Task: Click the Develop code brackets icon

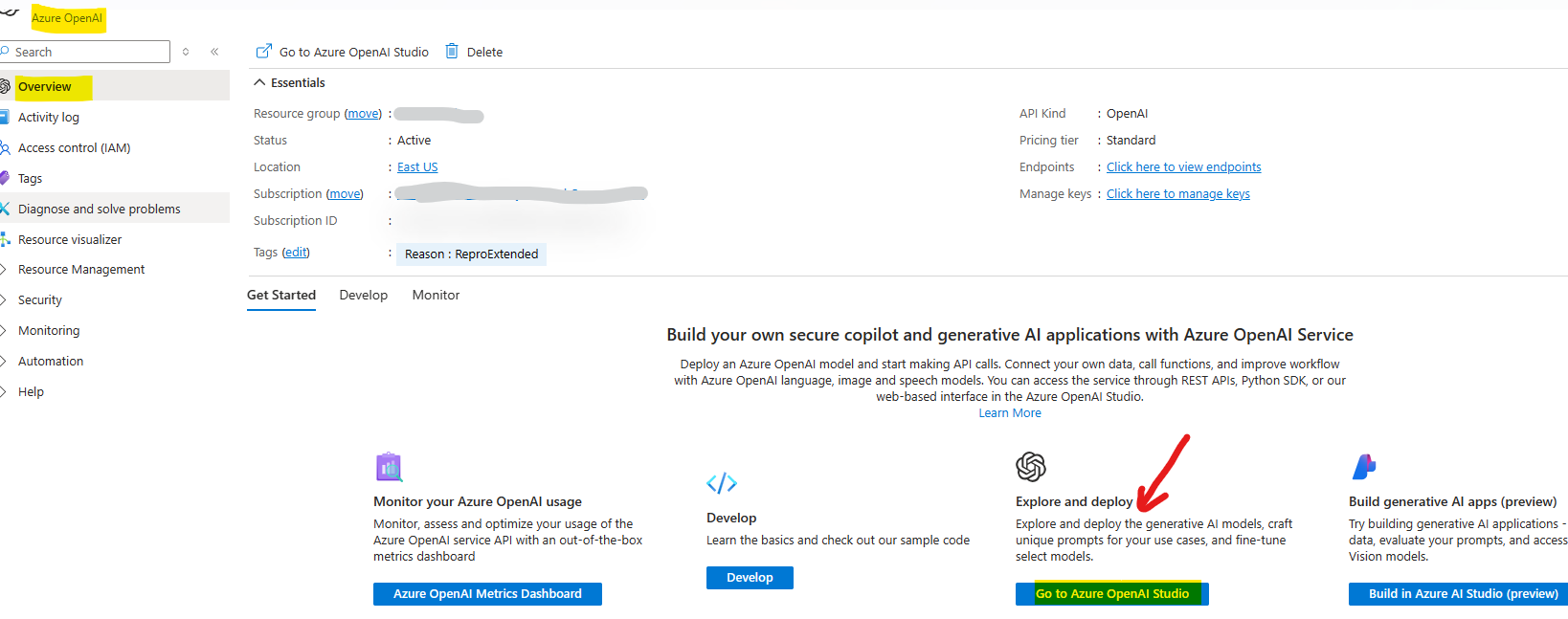Action: click(722, 483)
